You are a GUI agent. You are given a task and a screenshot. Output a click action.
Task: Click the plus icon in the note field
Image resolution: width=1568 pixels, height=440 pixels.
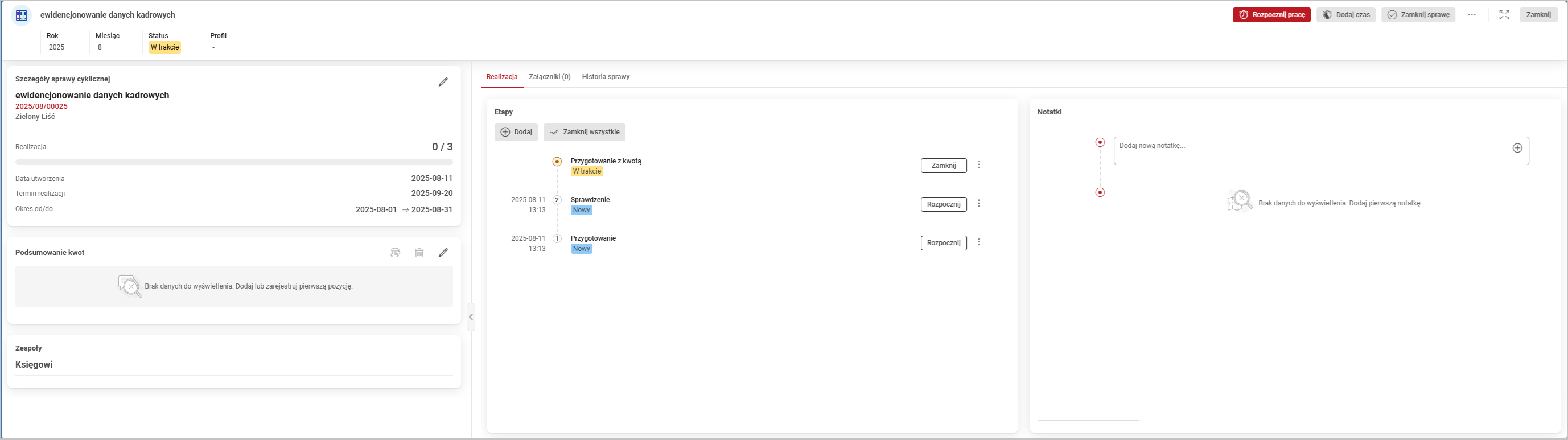pos(1517,148)
